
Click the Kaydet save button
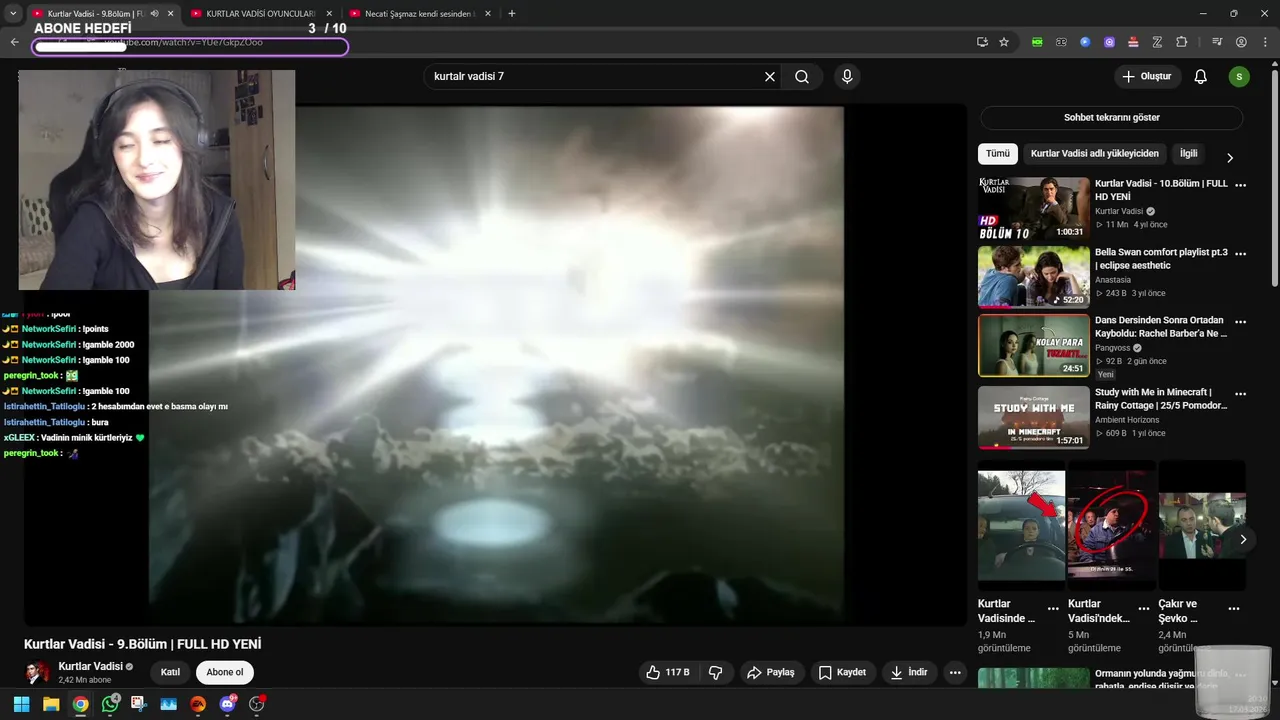coord(844,672)
